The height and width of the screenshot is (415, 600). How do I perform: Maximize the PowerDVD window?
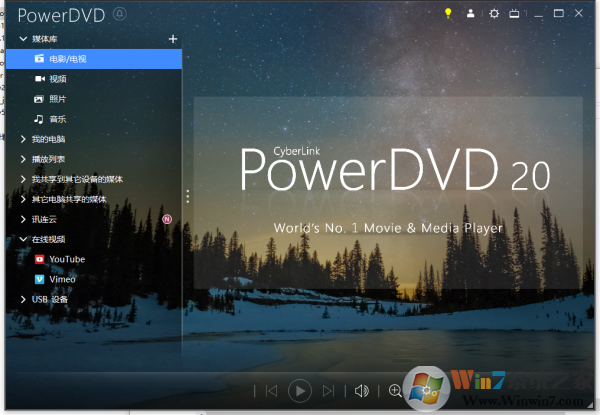[x=559, y=14]
